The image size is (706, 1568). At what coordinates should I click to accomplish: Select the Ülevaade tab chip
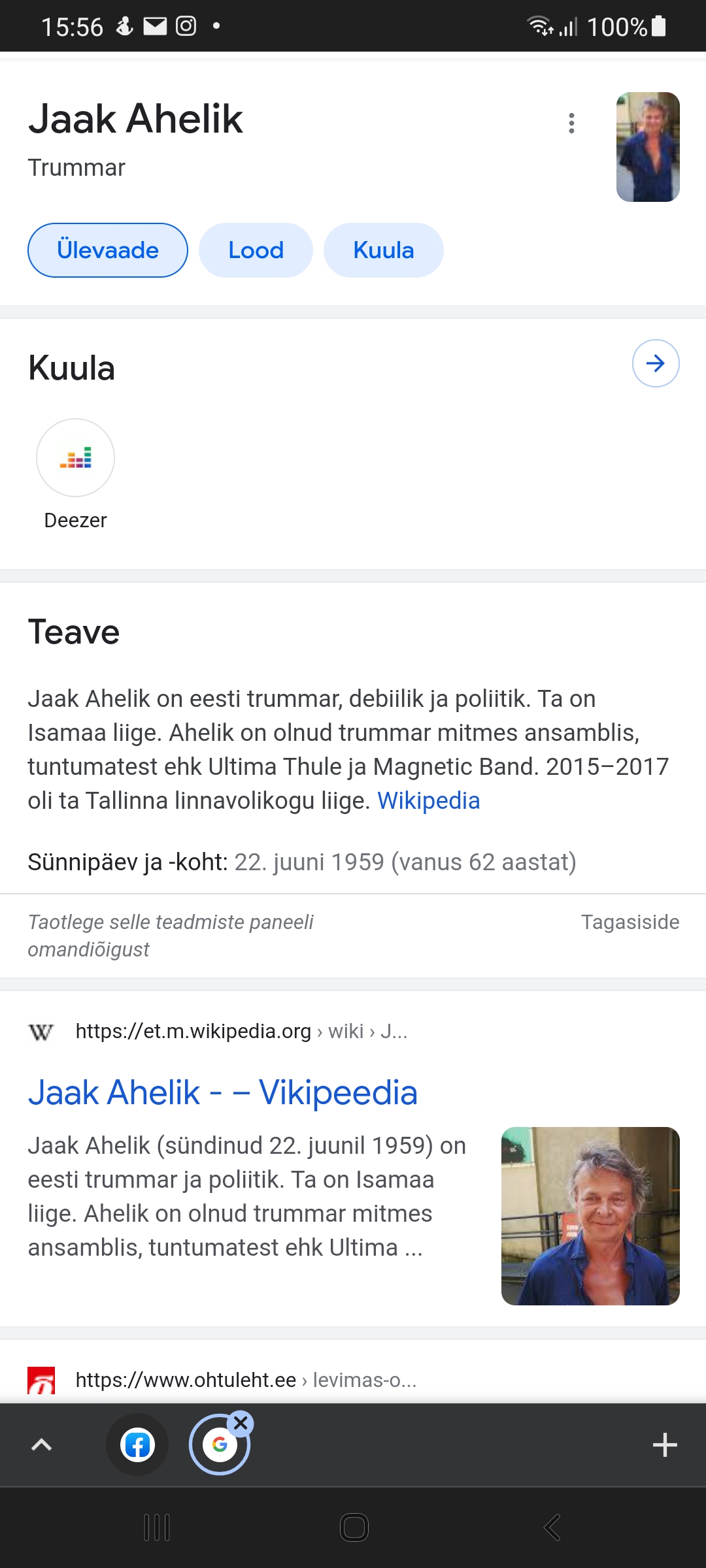(x=108, y=250)
